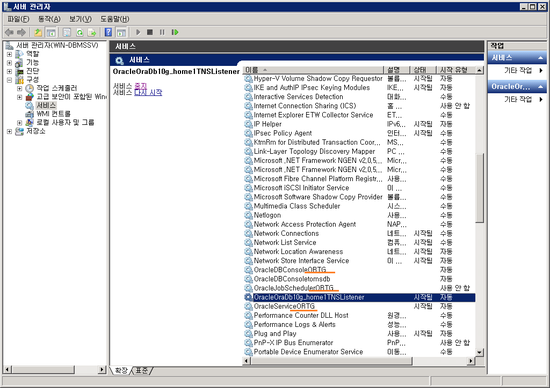This screenshot has height=388, width=550.
Task: Switch to the 확장 tab
Action: coord(121,370)
